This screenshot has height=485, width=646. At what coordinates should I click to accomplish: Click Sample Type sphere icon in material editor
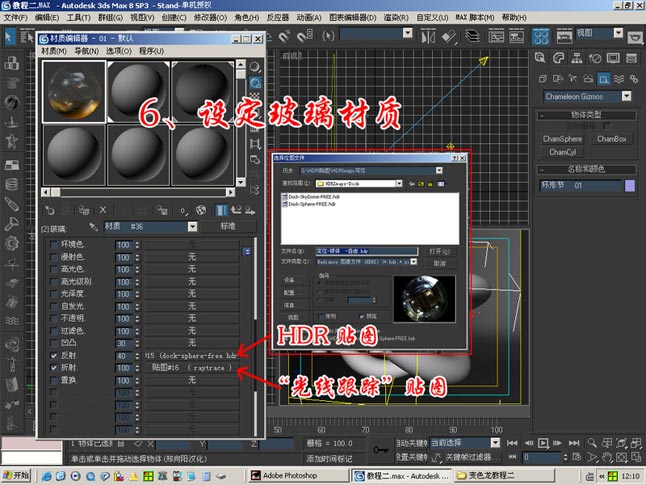coord(255,67)
